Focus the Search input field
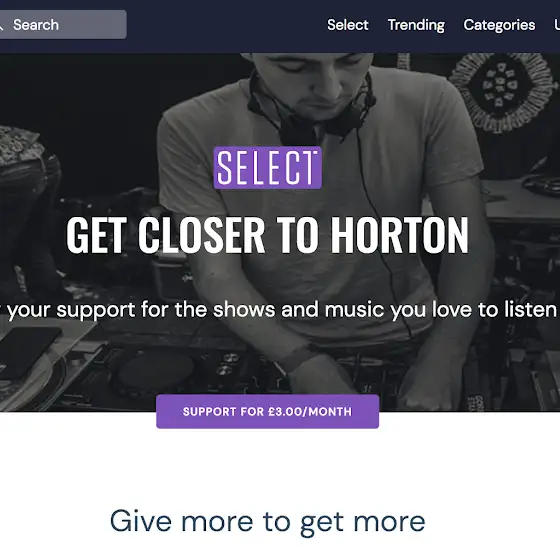 coord(62,25)
